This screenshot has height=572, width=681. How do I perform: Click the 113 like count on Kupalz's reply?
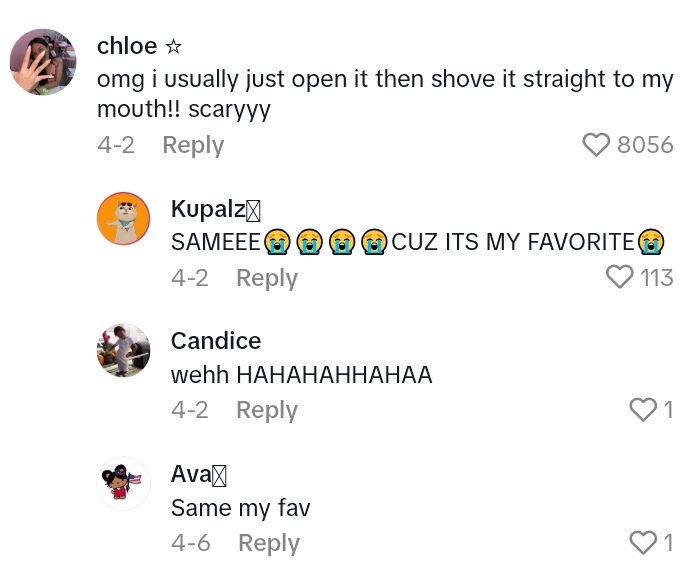pos(657,277)
